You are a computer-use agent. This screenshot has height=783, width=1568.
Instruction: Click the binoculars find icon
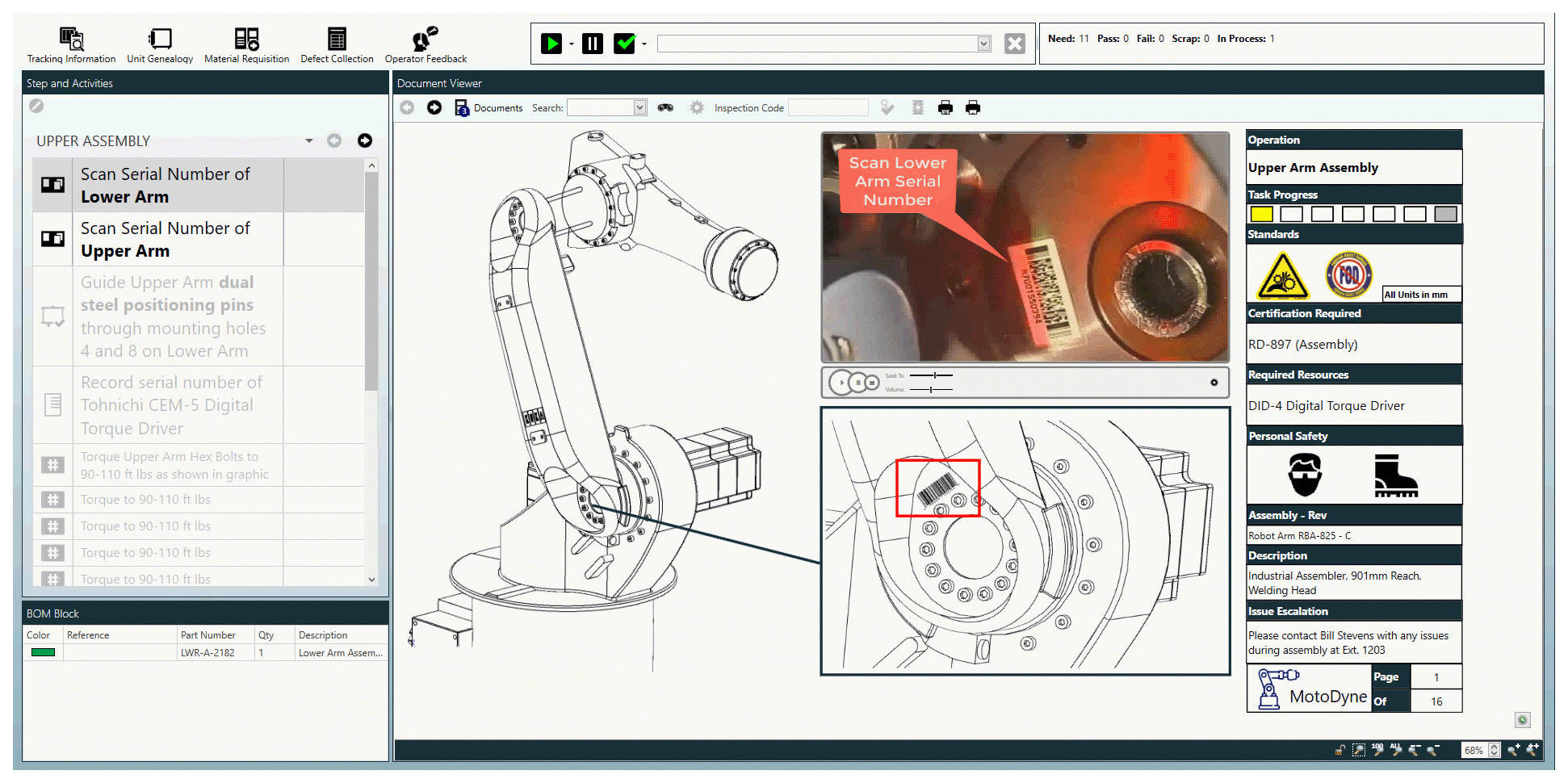pyautogui.click(x=665, y=107)
